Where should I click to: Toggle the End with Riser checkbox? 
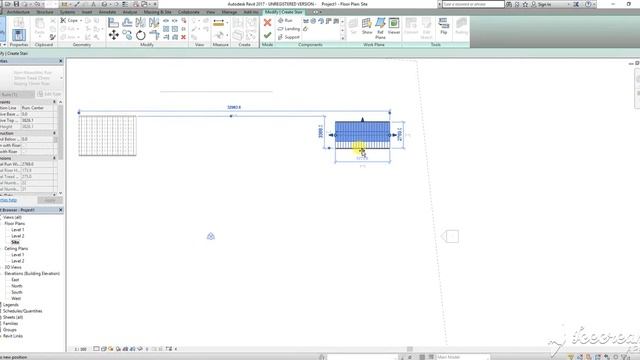[23, 152]
